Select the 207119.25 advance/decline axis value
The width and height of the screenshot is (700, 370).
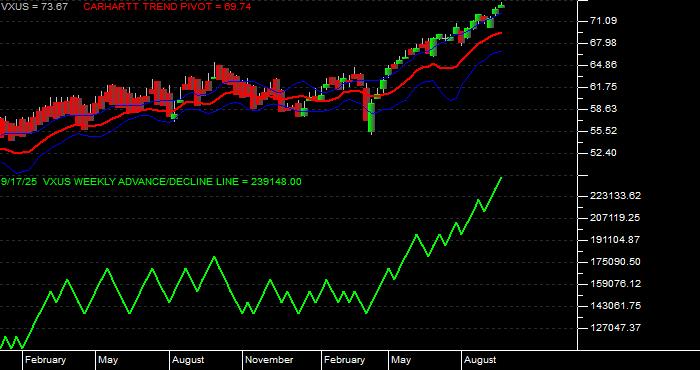pyautogui.click(x=615, y=217)
